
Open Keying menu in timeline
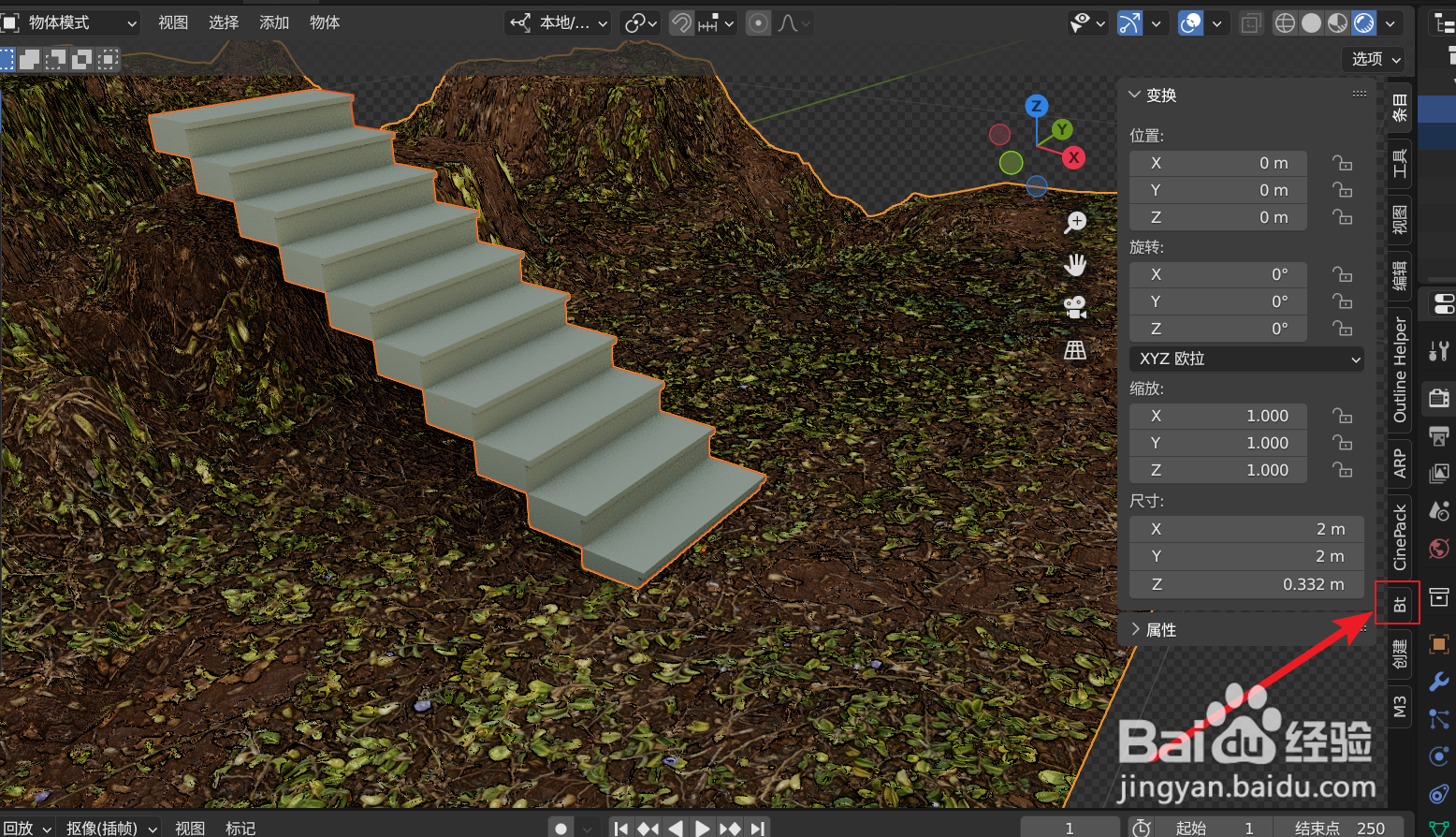109,828
